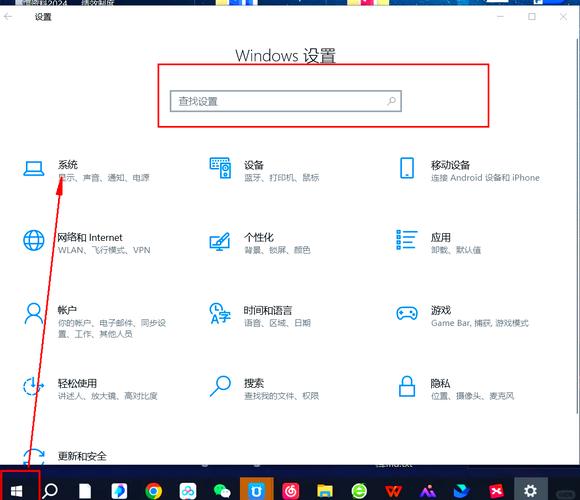Open 隐私 privacy padlock icon
The image size is (580, 500).
click(407, 386)
